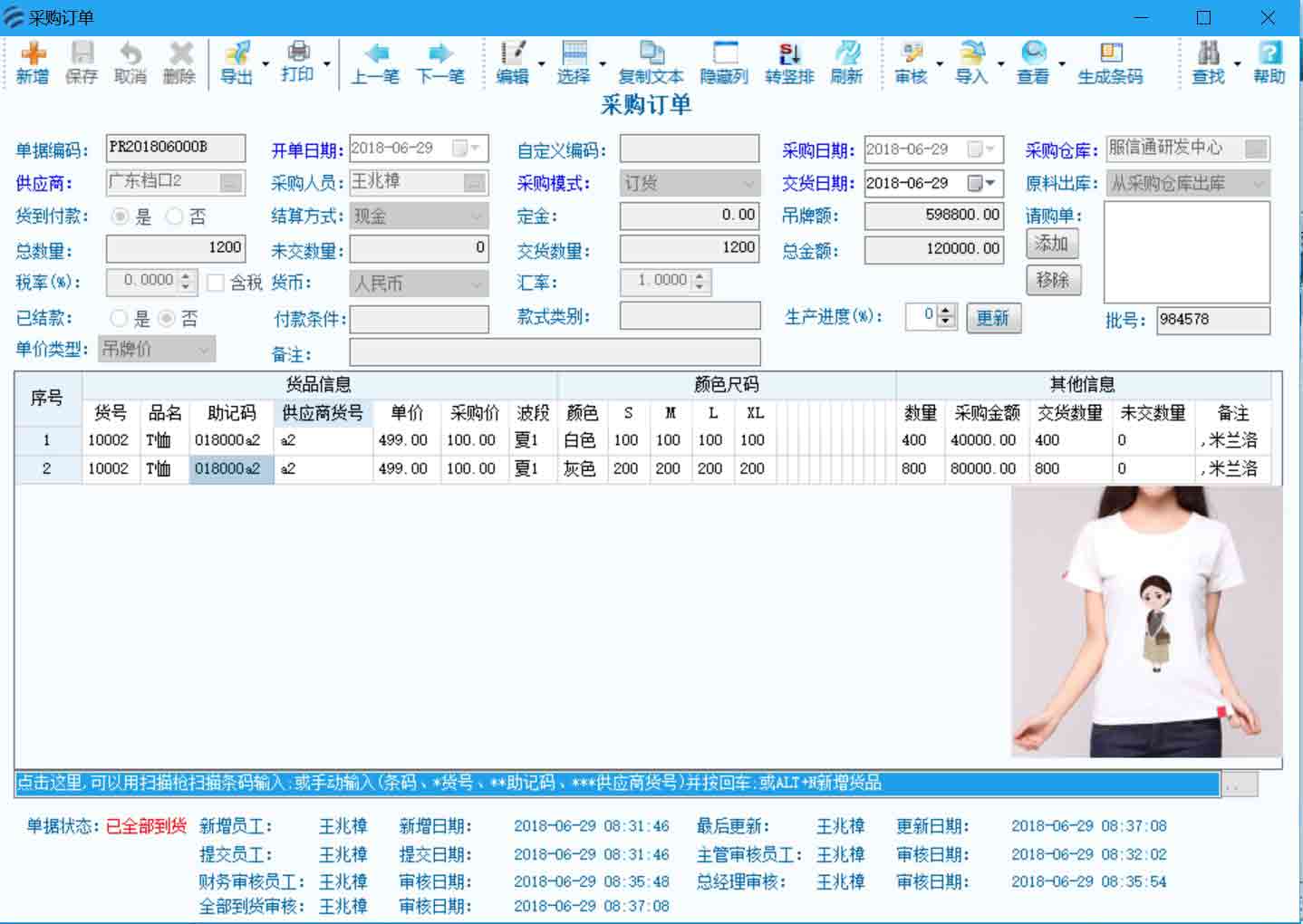Click the 请购单 list box

coord(1187,253)
